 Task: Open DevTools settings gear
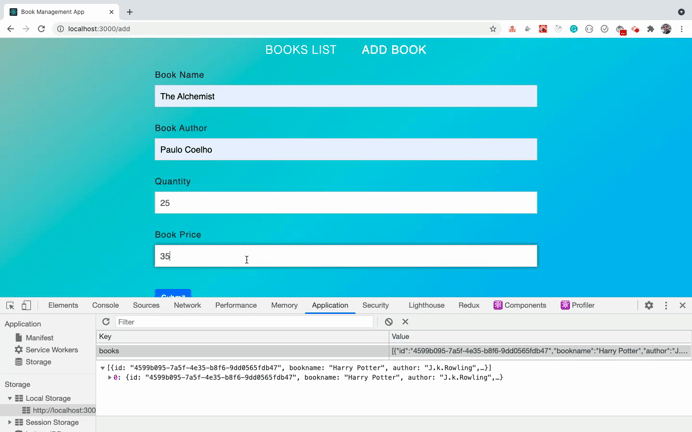[649, 305]
